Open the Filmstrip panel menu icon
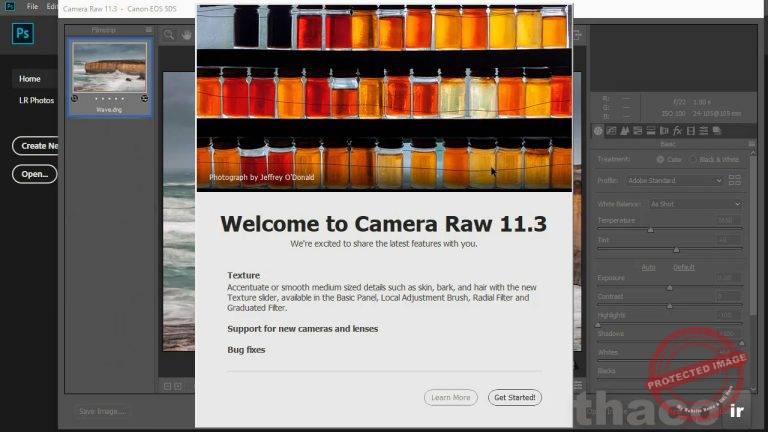 click(148, 30)
